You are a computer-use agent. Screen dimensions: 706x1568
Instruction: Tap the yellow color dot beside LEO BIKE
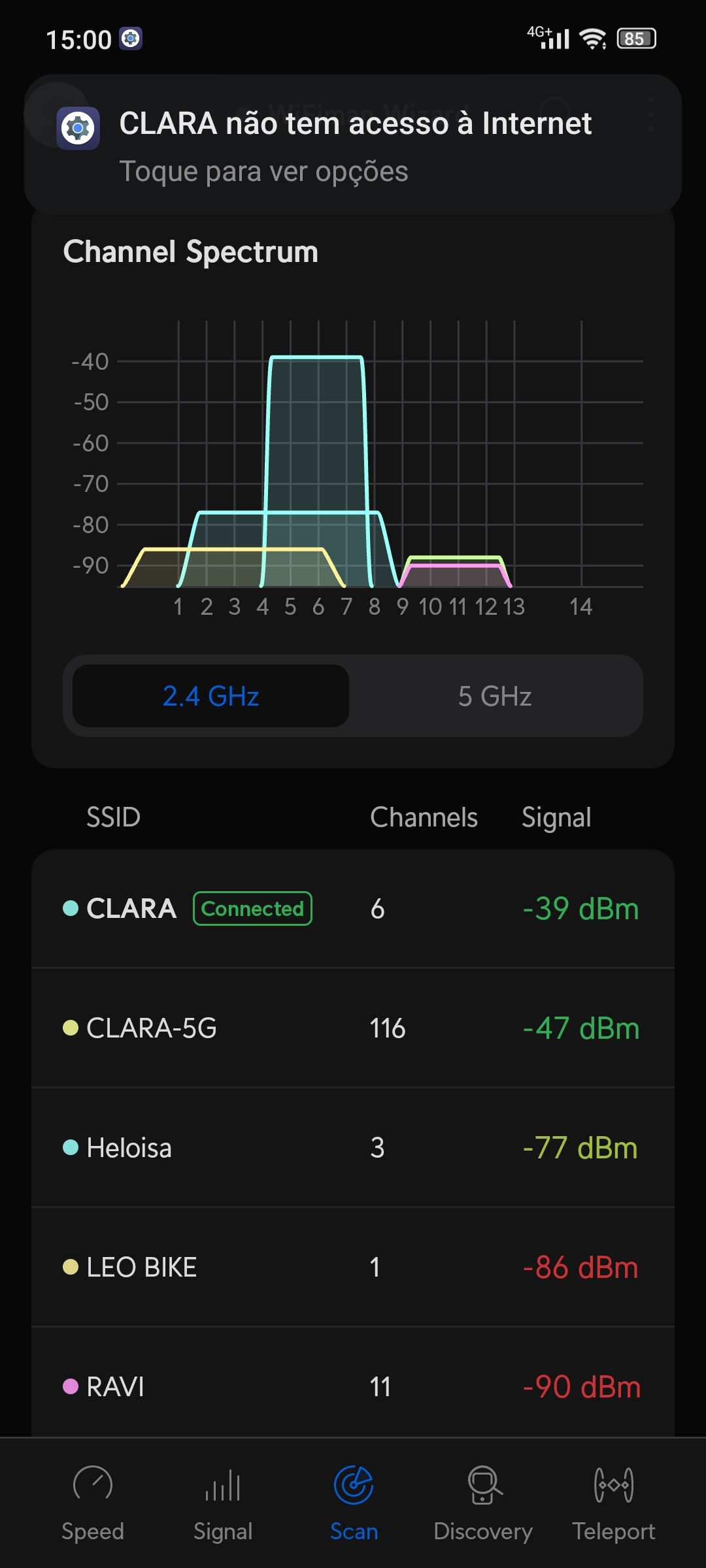click(71, 1267)
